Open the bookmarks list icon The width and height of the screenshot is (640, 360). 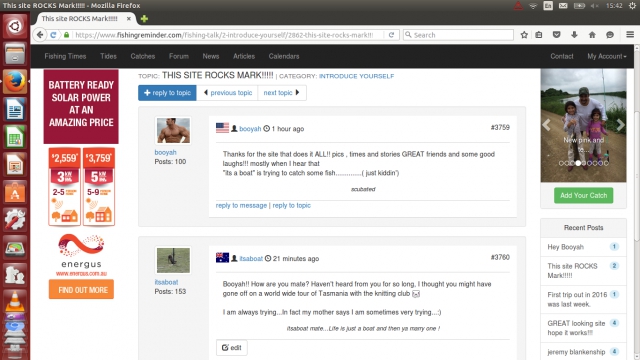click(x=539, y=35)
